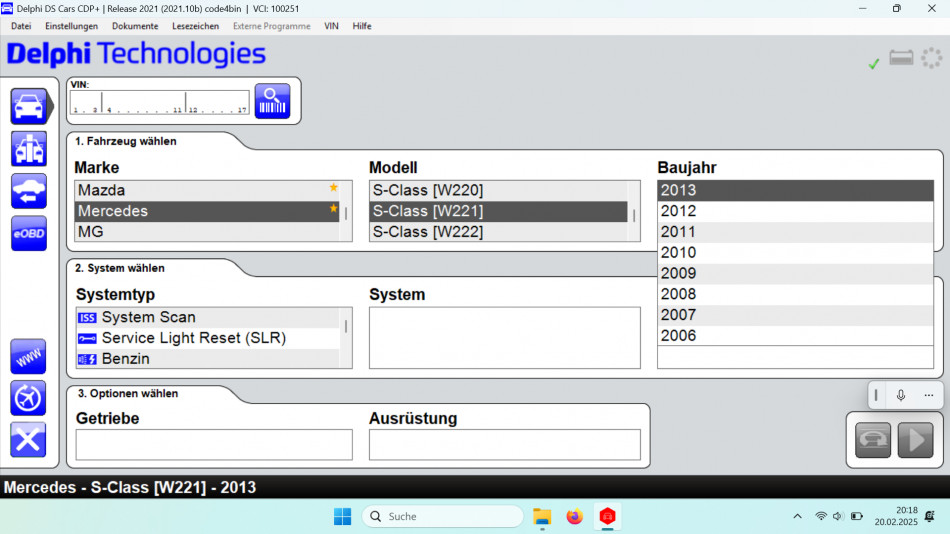
Task: Click the blue X exit icon
Action: click(x=28, y=439)
